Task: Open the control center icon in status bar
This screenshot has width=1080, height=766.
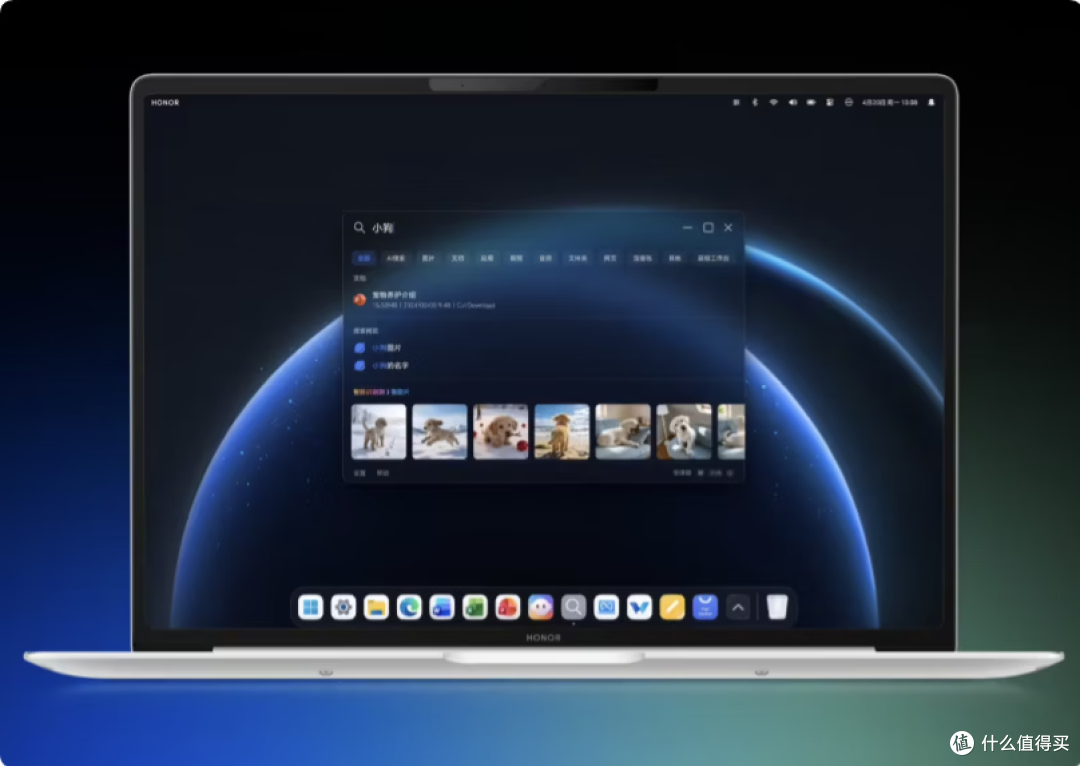Action: pos(830,102)
